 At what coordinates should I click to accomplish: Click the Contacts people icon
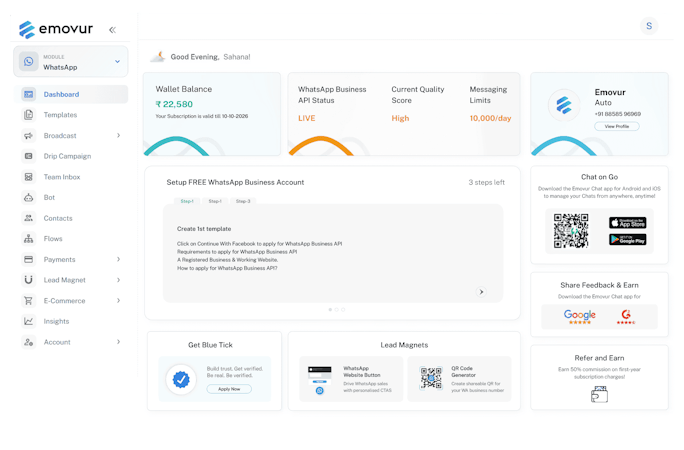[x=28, y=218]
